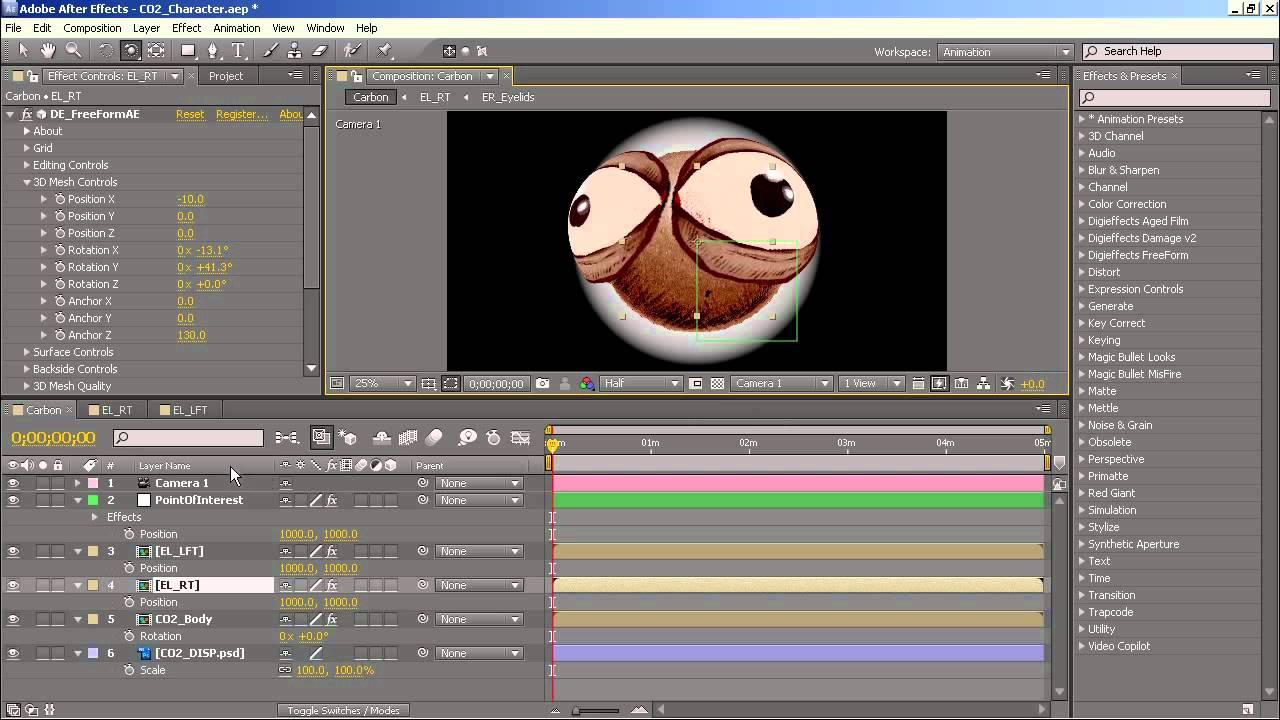The height and width of the screenshot is (720, 1280).
Task: Click the DE_FreeFormAE effect Reset link
Action: click(190, 114)
